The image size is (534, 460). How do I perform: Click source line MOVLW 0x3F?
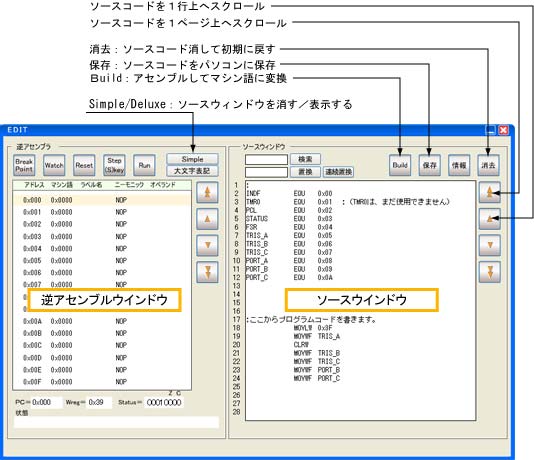[313, 328]
